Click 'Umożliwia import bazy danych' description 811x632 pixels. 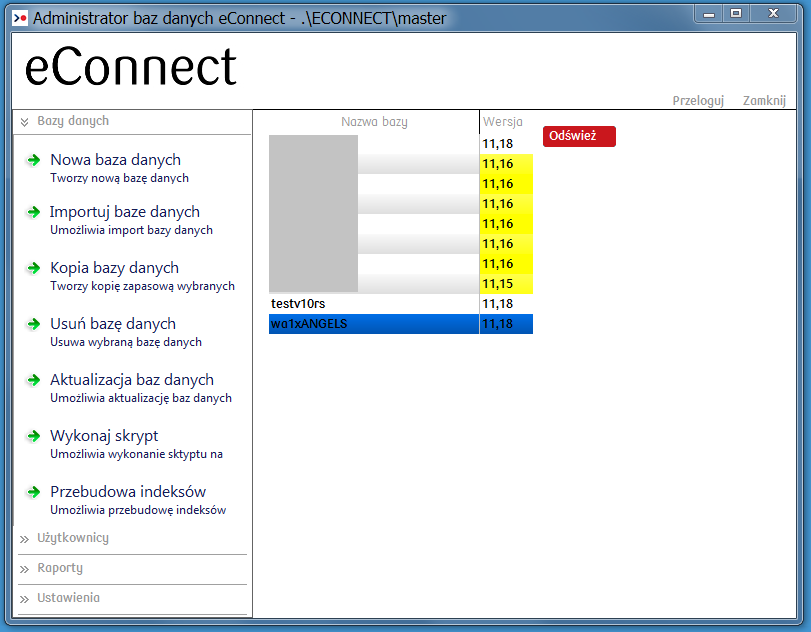pyautogui.click(x=131, y=230)
